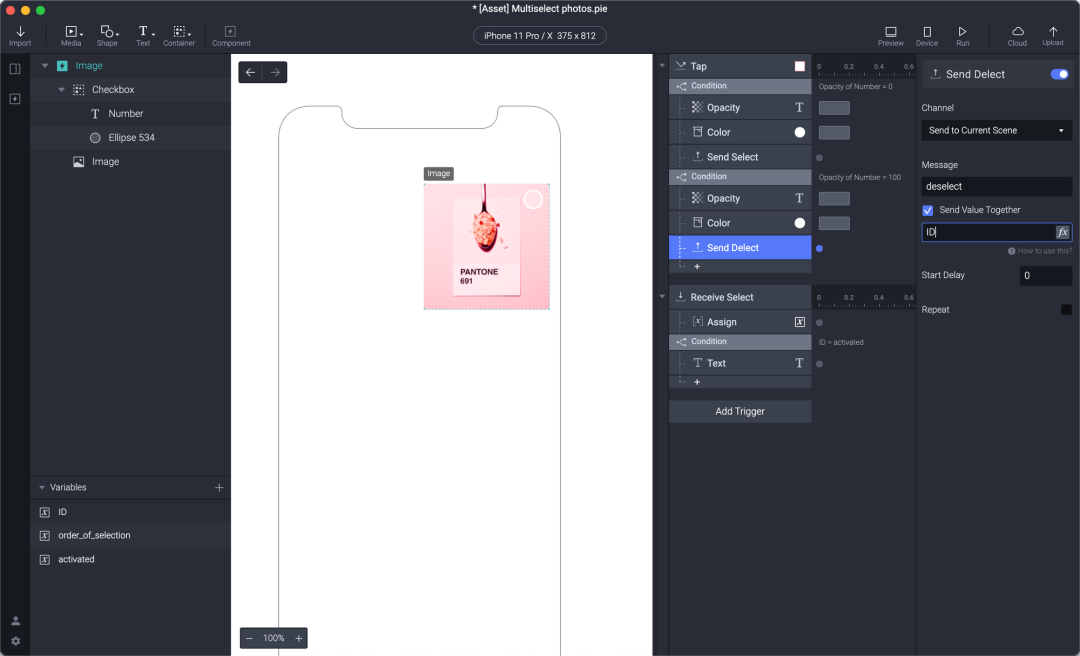Open the device size selector iPhone 11 Pro

tap(539, 36)
